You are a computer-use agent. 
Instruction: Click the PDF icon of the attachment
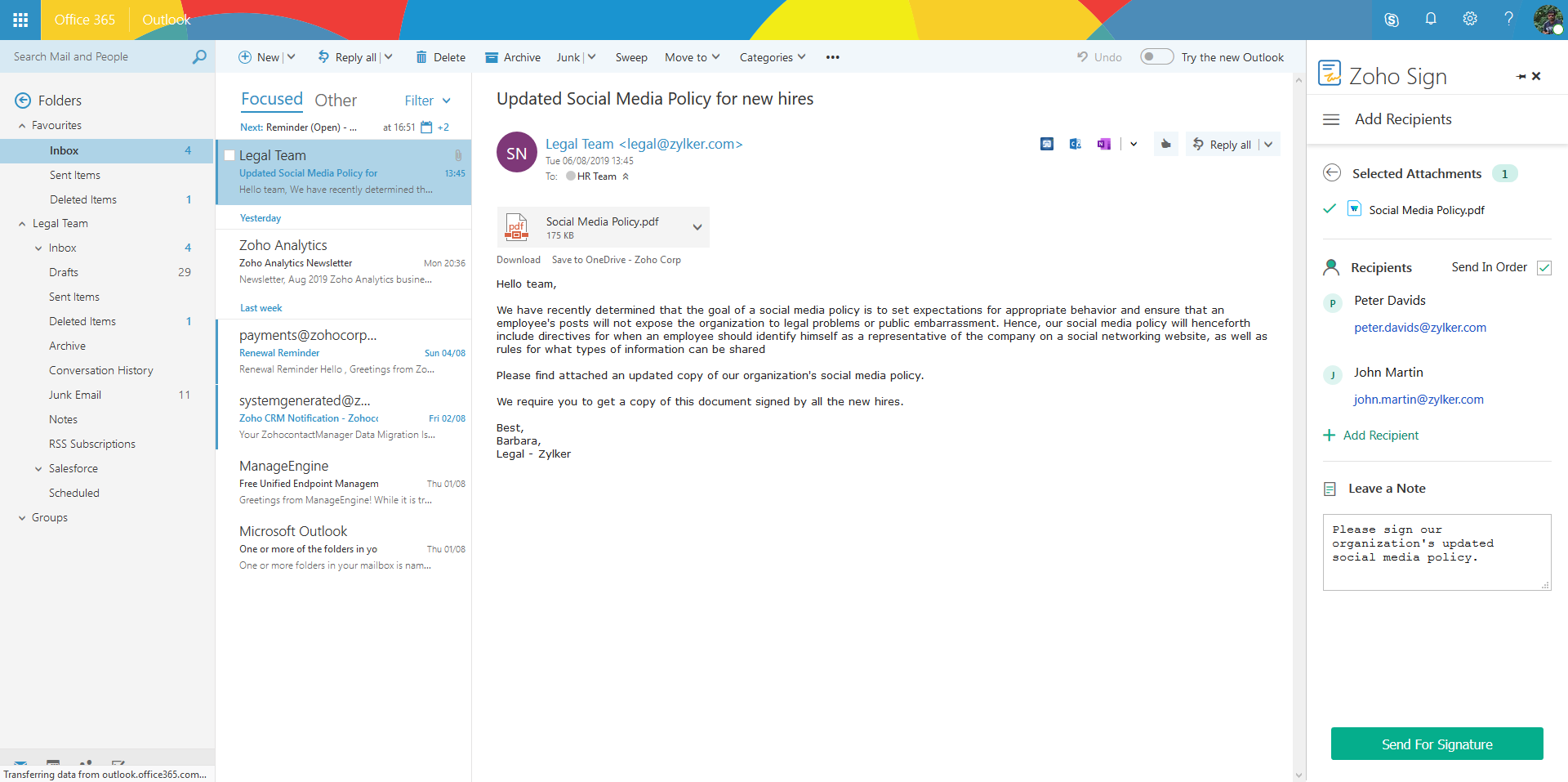click(517, 226)
